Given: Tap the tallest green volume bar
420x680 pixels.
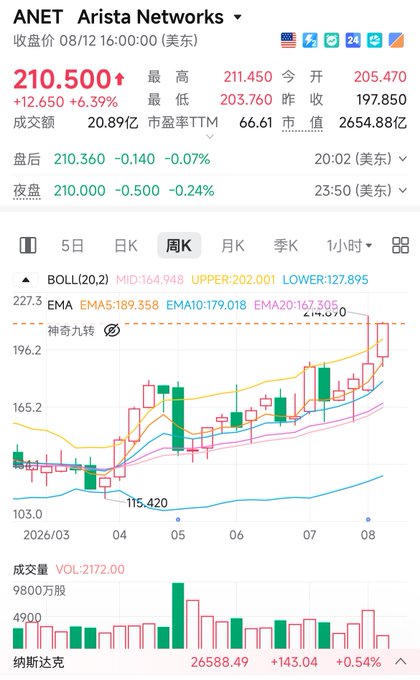Looking at the screenshot, I should pos(178,616).
